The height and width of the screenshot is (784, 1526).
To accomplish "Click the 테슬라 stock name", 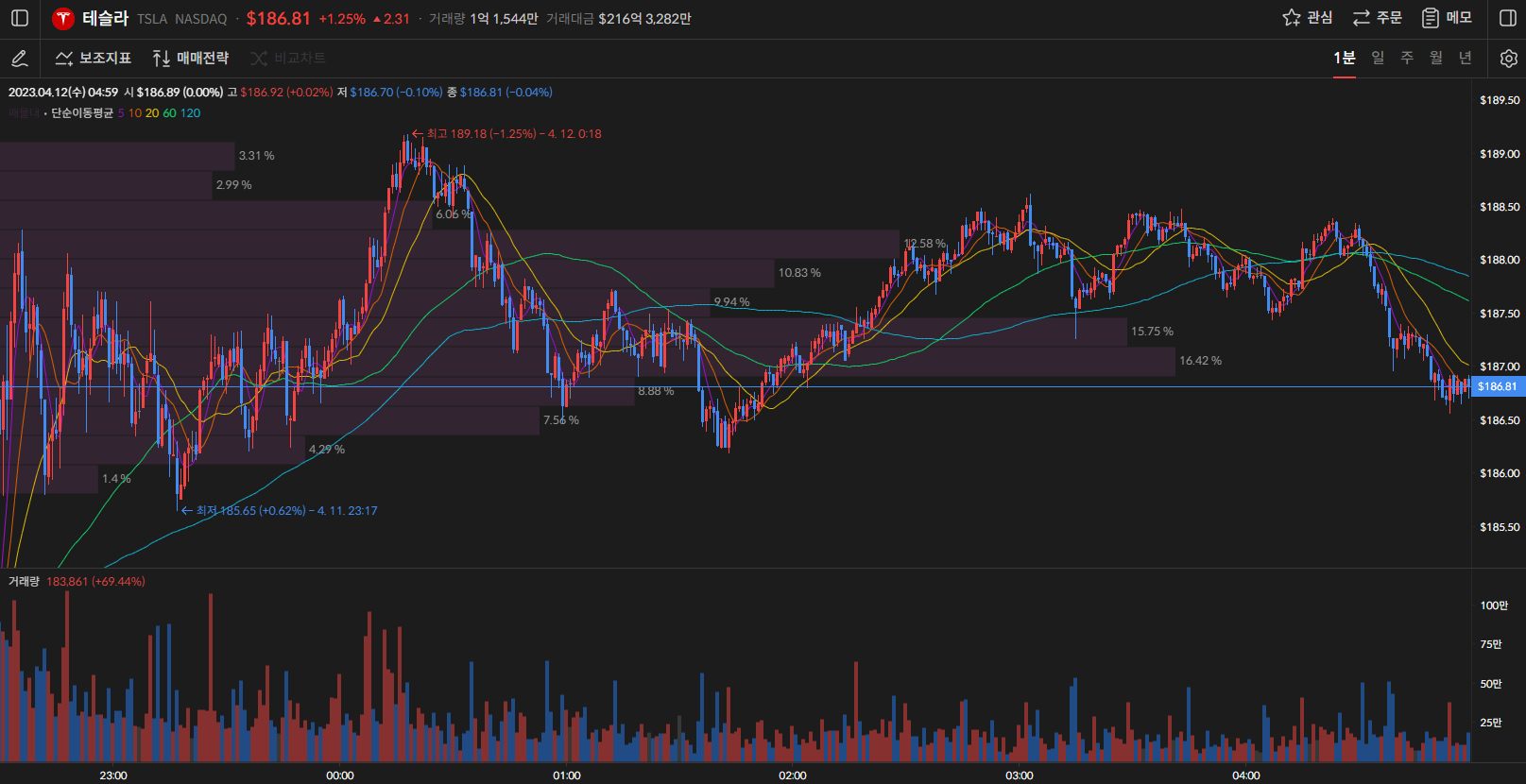I will (105, 18).
